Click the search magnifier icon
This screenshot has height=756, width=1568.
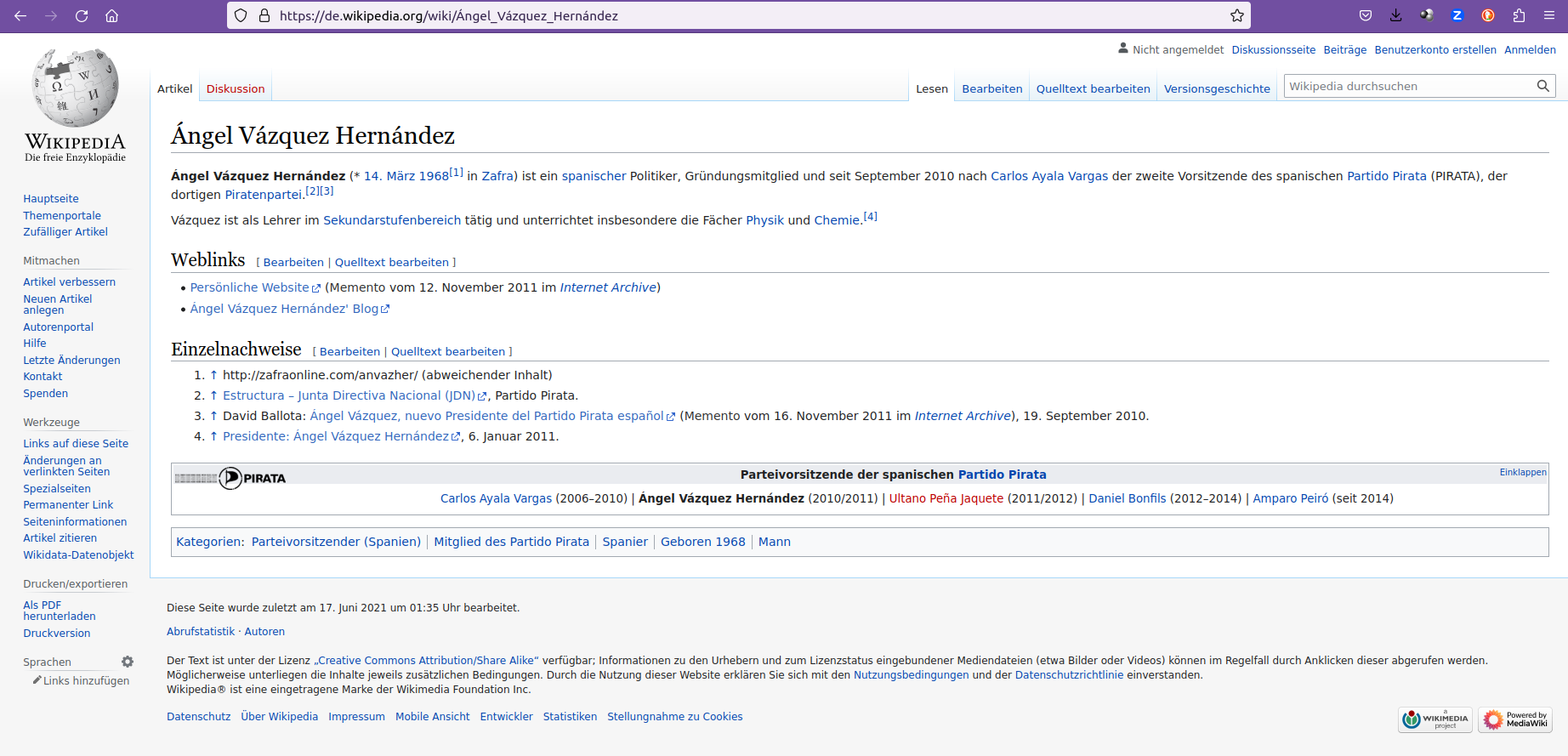pyautogui.click(x=1543, y=86)
